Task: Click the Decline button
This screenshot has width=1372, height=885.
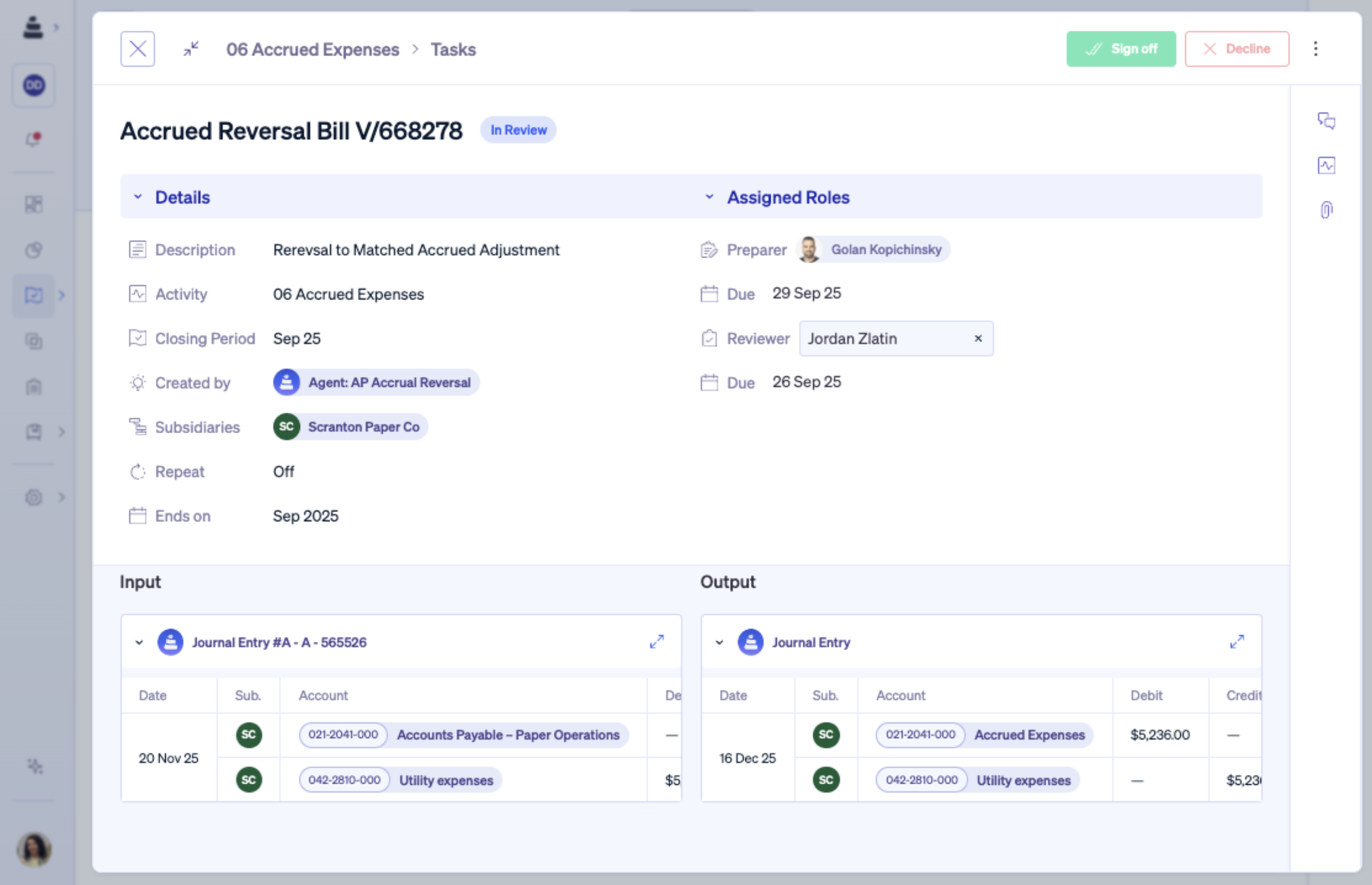Action: tap(1237, 48)
